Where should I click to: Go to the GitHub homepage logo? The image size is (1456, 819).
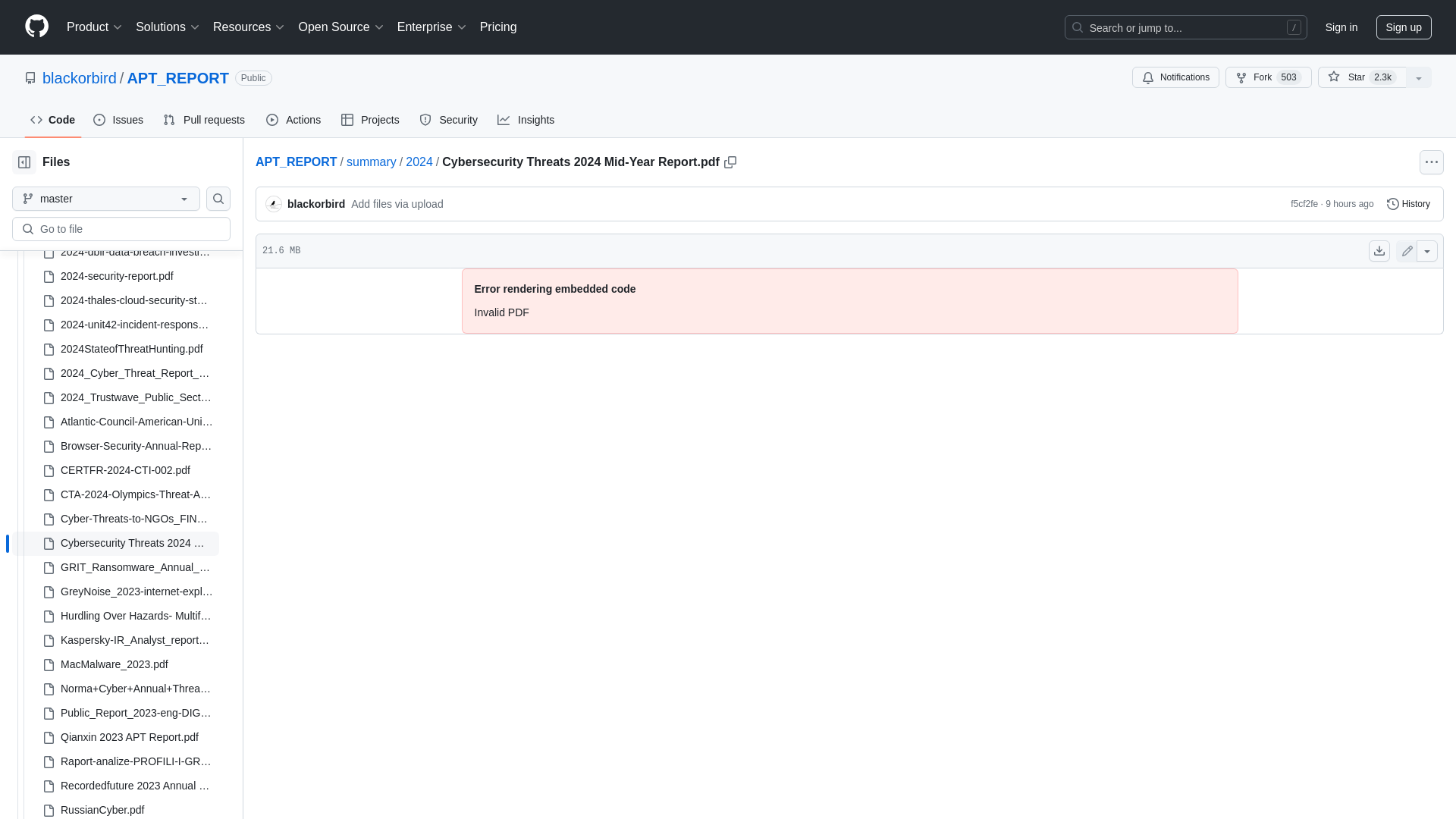coord(36,27)
